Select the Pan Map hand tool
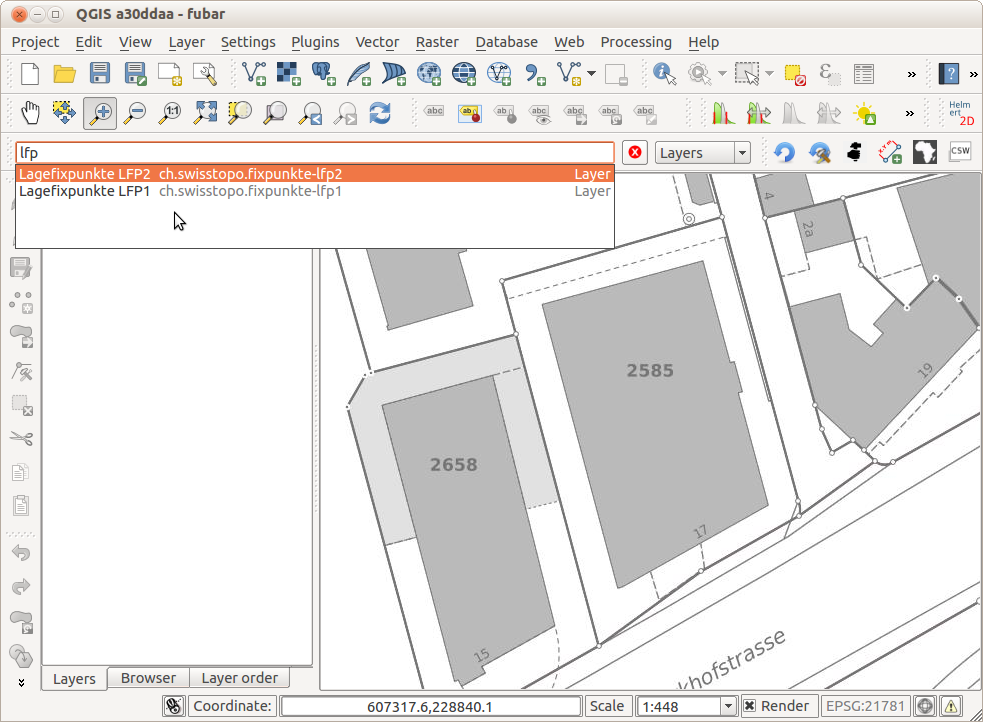 tap(30, 113)
